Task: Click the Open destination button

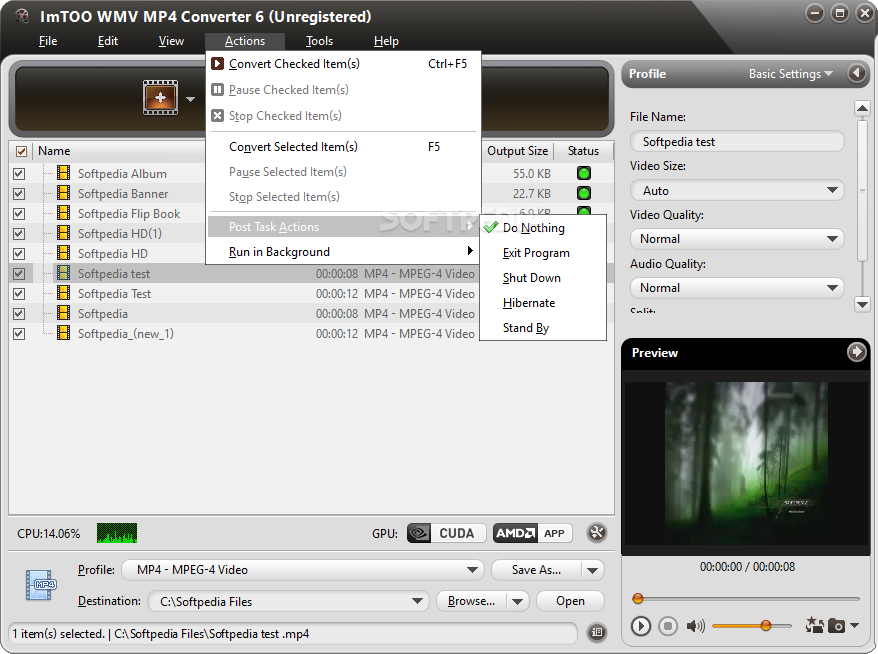Action: 570,601
